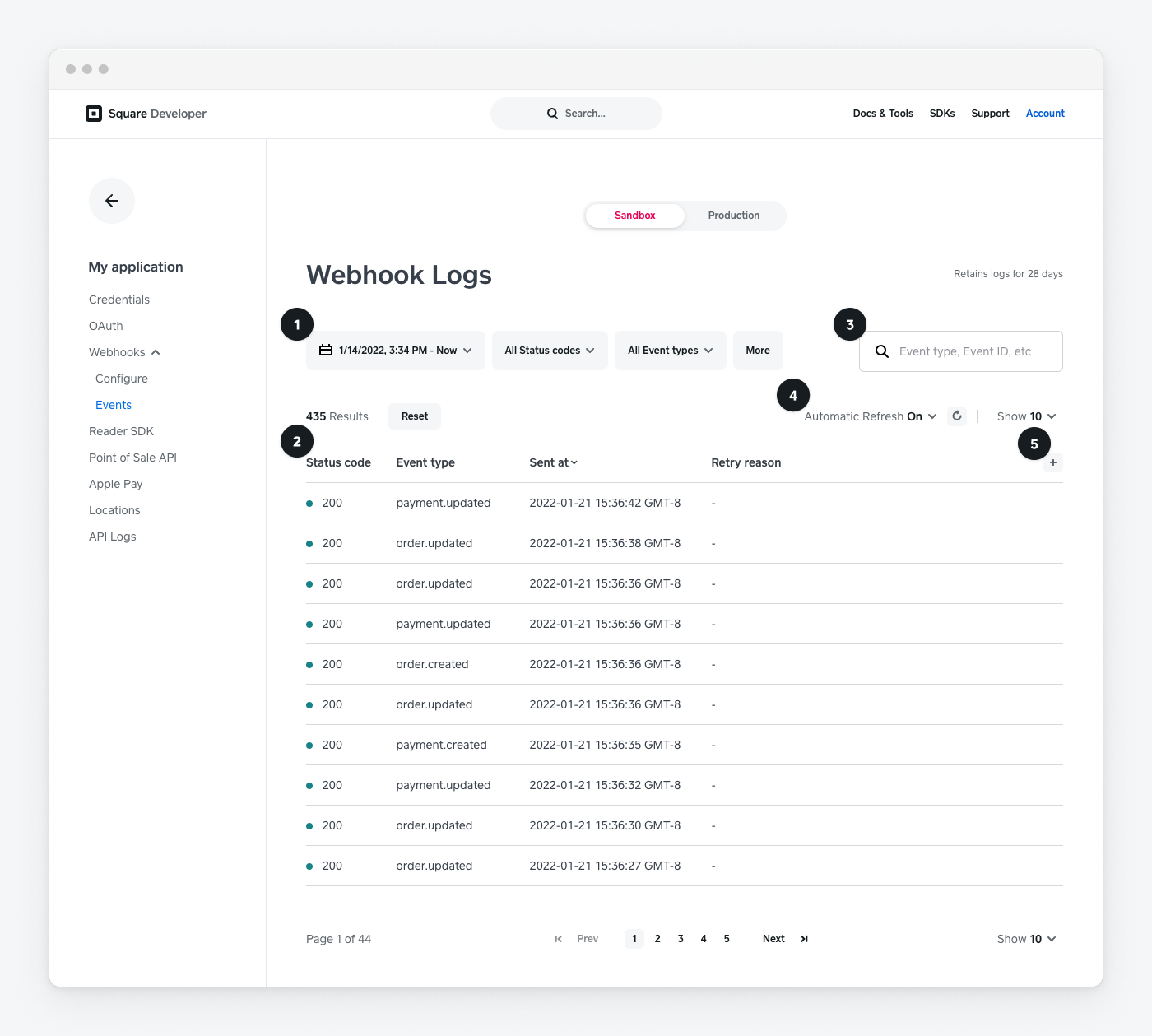1152x1036 pixels.
Task: Open the Automatic Refresh dropdown
Action: pyautogui.click(x=871, y=416)
